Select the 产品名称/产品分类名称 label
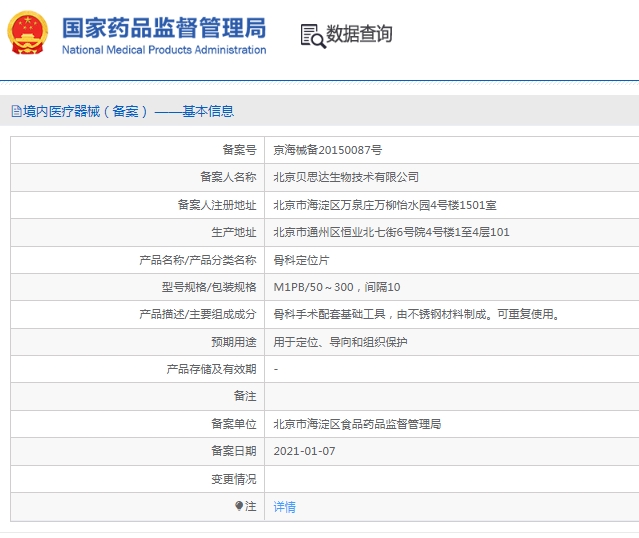This screenshot has width=639, height=538. 198,260
